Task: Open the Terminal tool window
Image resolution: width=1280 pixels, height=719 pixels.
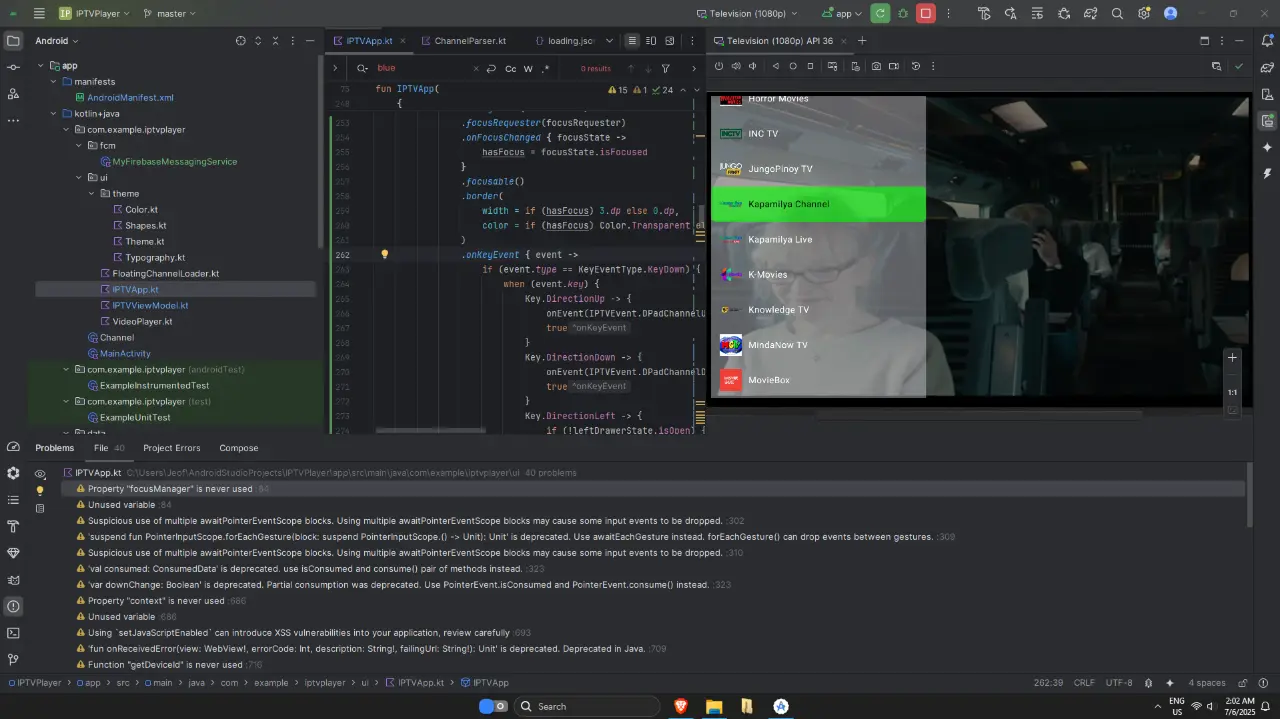Action: point(13,633)
